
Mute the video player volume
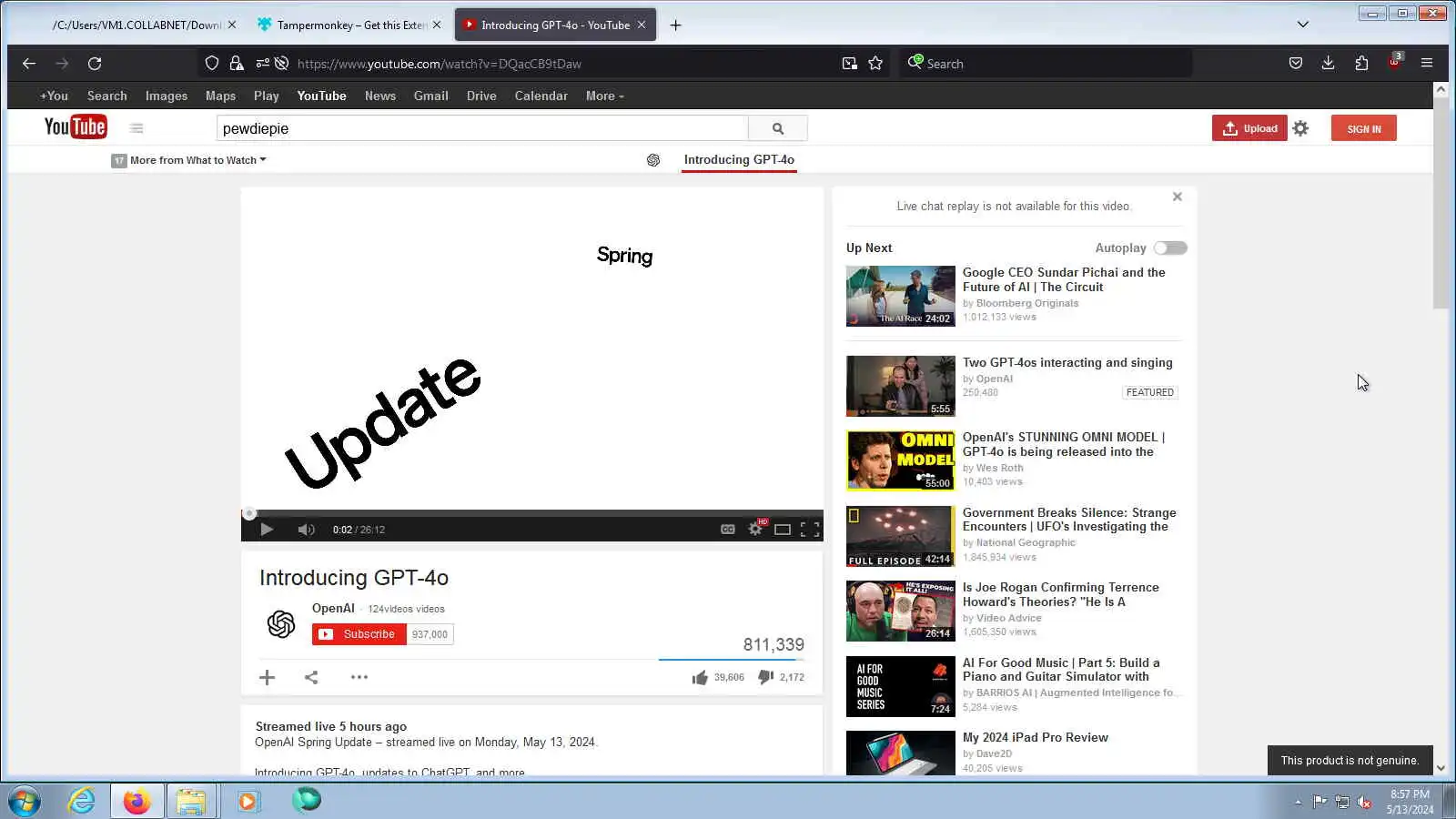click(306, 530)
